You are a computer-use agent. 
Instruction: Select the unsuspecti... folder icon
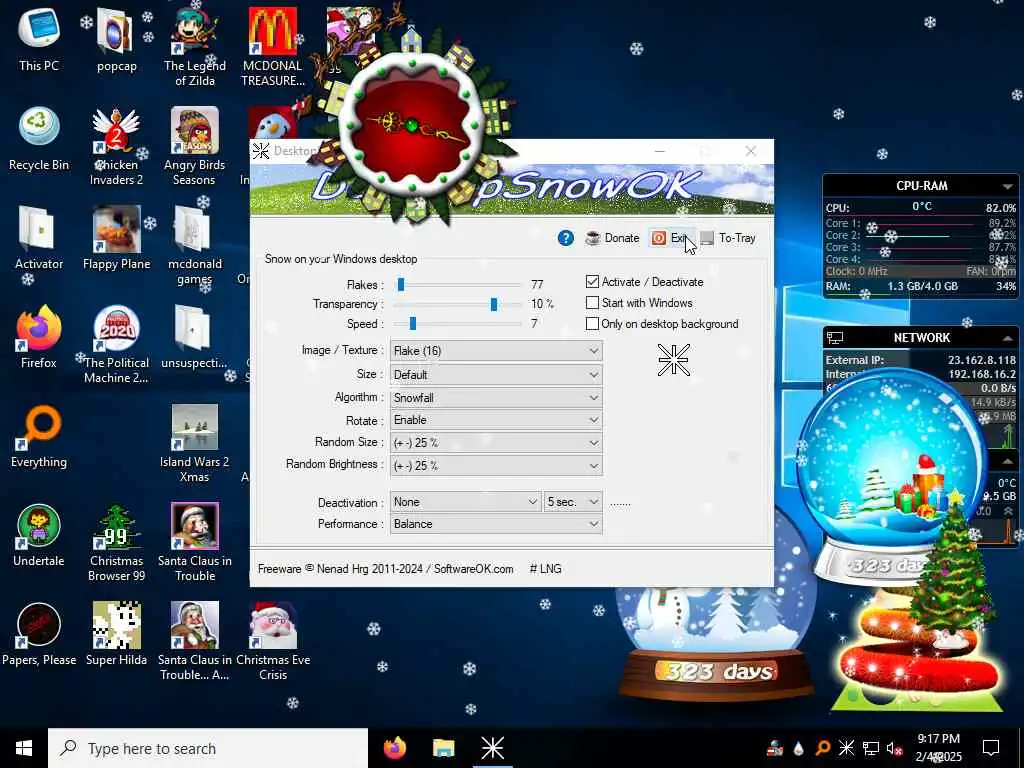tap(195, 338)
